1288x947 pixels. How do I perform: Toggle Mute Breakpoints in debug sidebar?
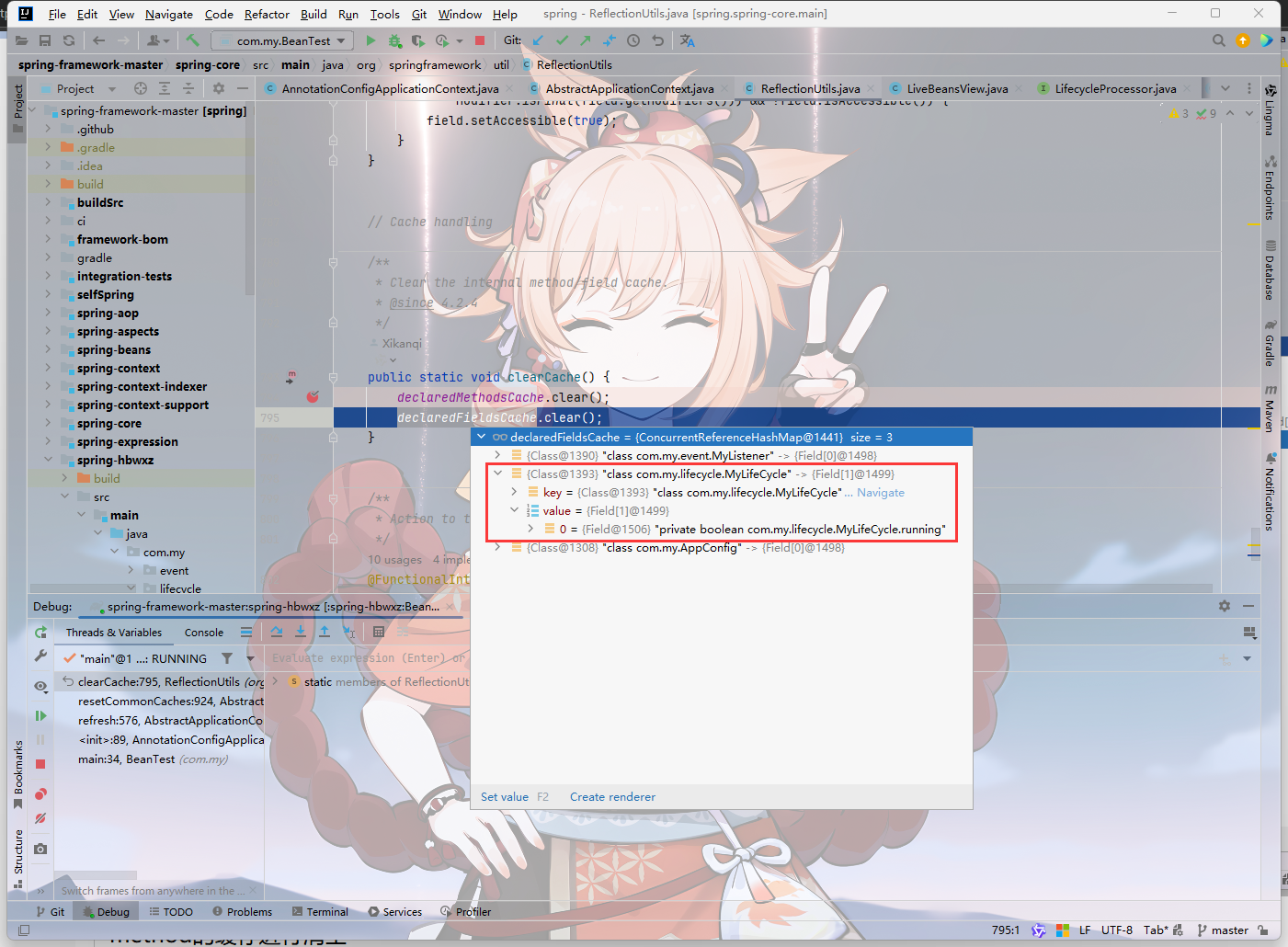point(40,818)
